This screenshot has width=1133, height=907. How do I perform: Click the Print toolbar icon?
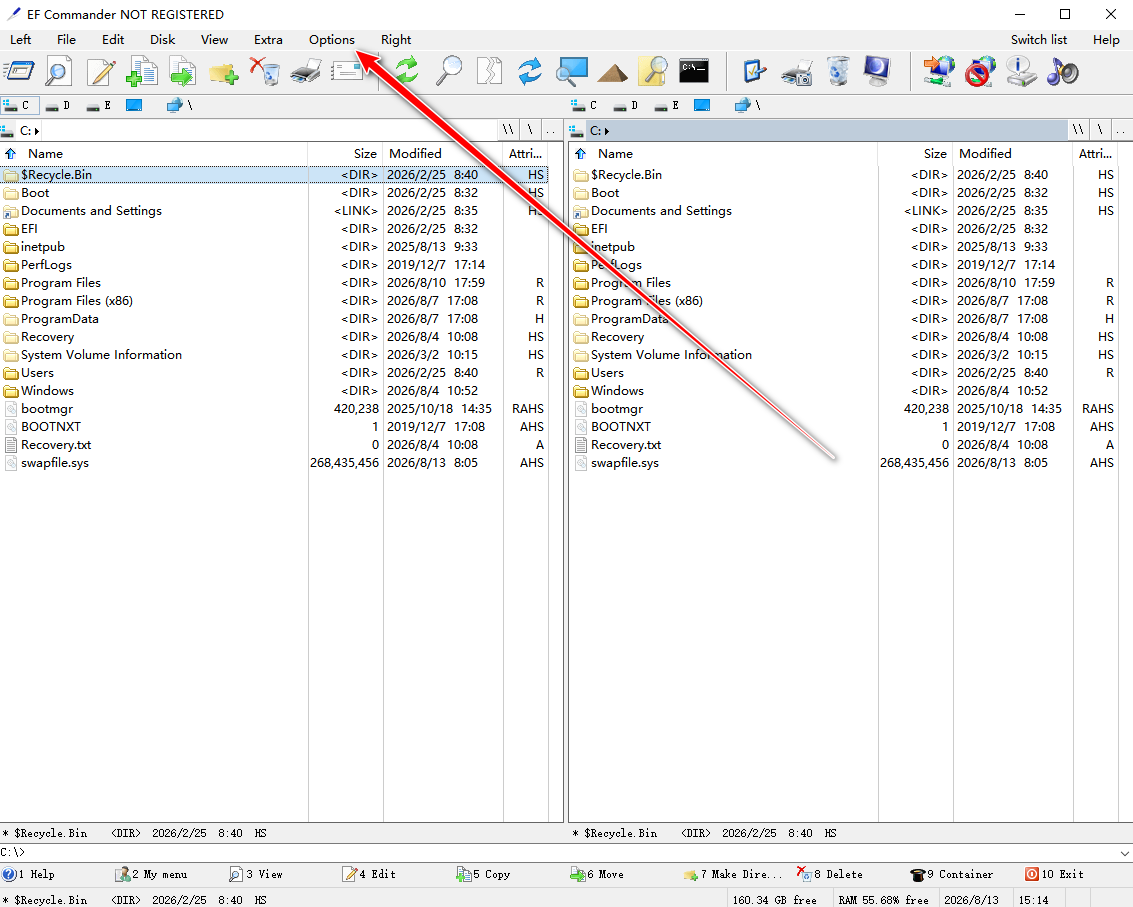tap(306, 71)
